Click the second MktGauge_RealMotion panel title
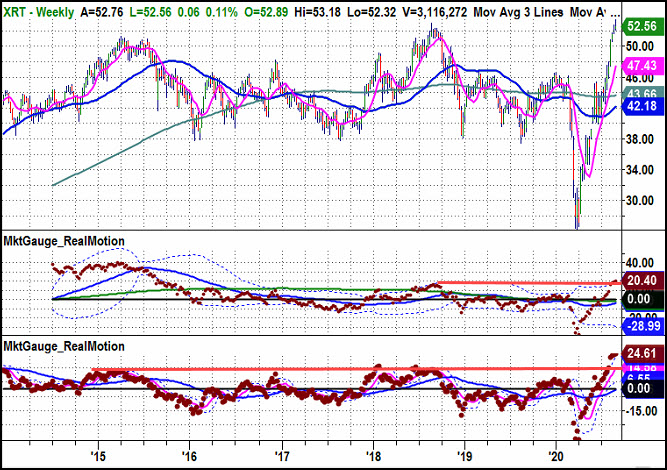667x470 pixels. pos(64,346)
